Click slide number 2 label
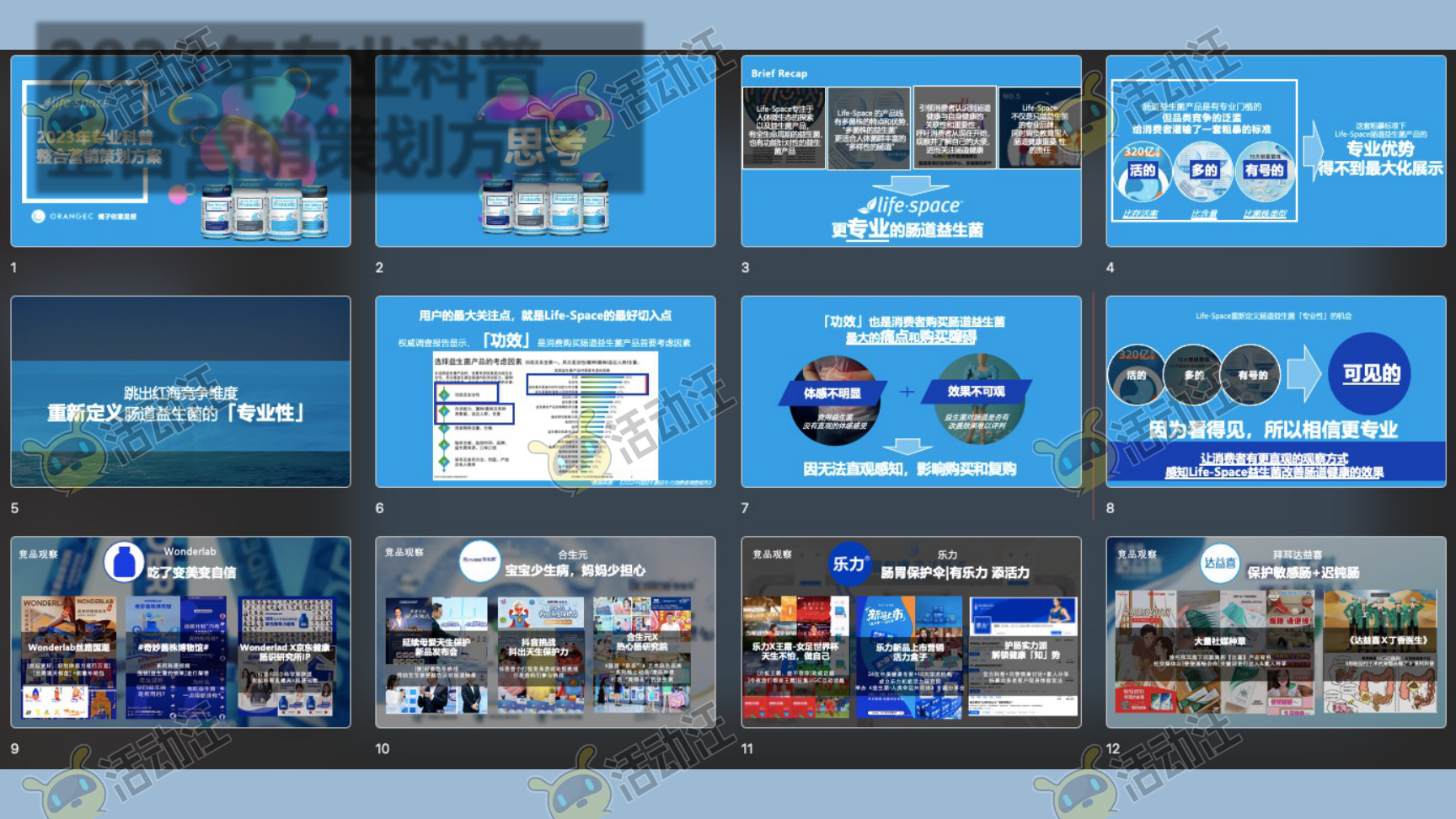1456x819 pixels. pos(379,267)
